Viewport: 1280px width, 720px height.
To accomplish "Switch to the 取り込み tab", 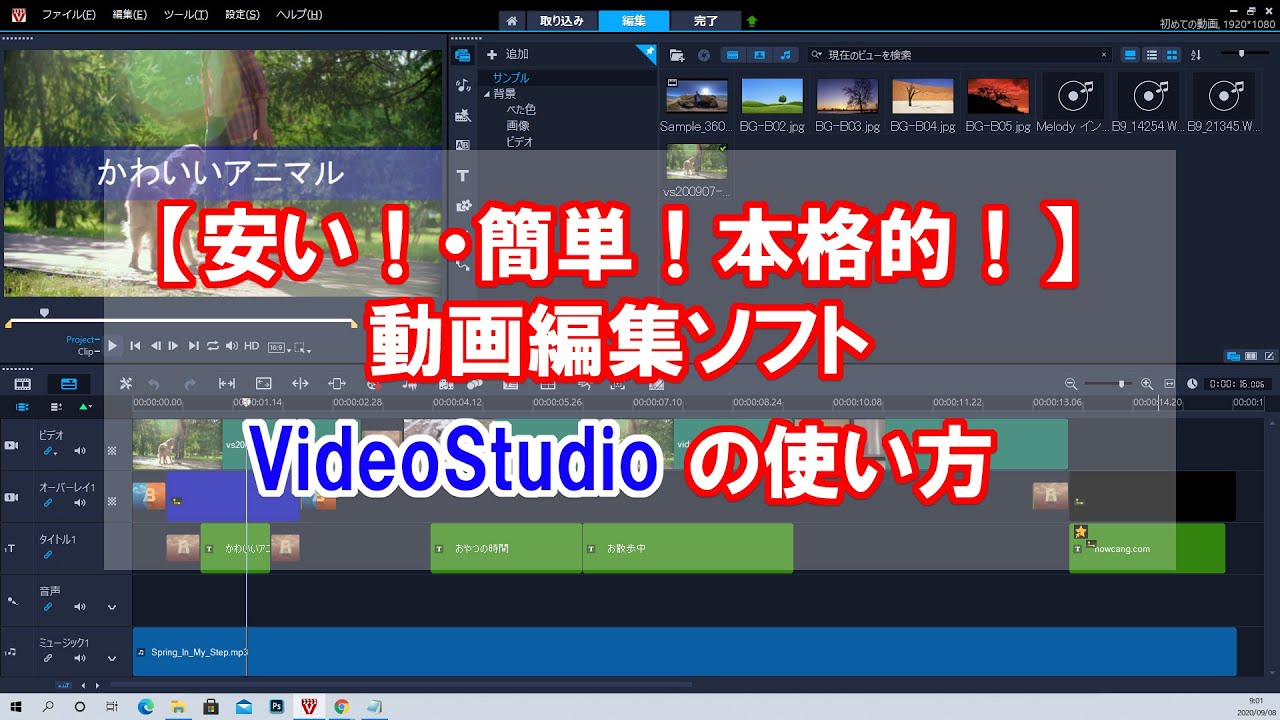I will pyautogui.click(x=562, y=20).
